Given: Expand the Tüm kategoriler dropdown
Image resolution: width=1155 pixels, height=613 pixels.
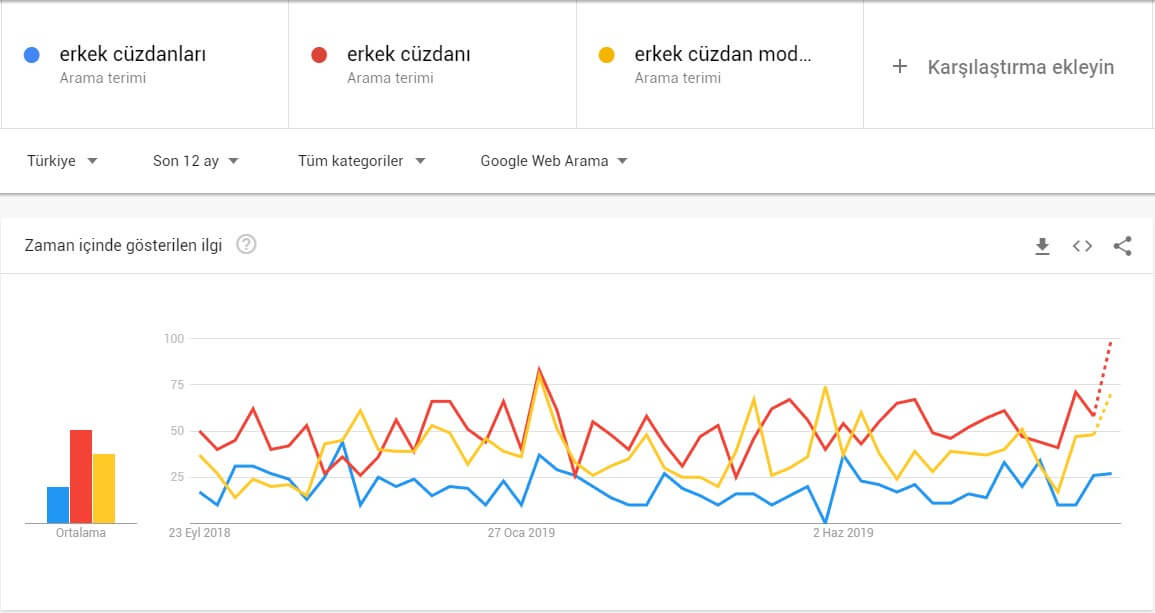Looking at the screenshot, I should point(360,160).
